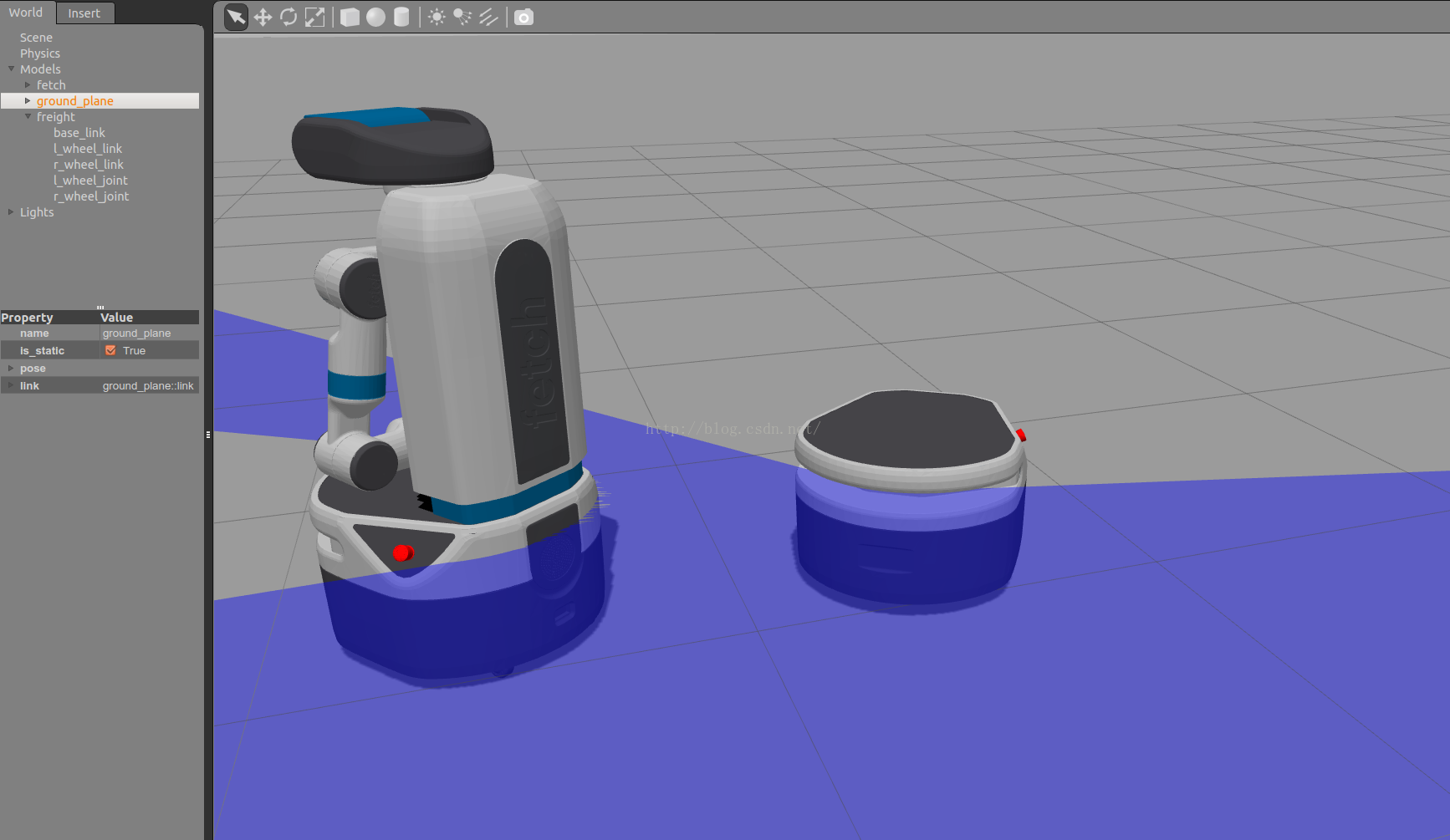This screenshot has height=840, width=1450.
Task: Activate the rotate mode tool
Action: 288,17
